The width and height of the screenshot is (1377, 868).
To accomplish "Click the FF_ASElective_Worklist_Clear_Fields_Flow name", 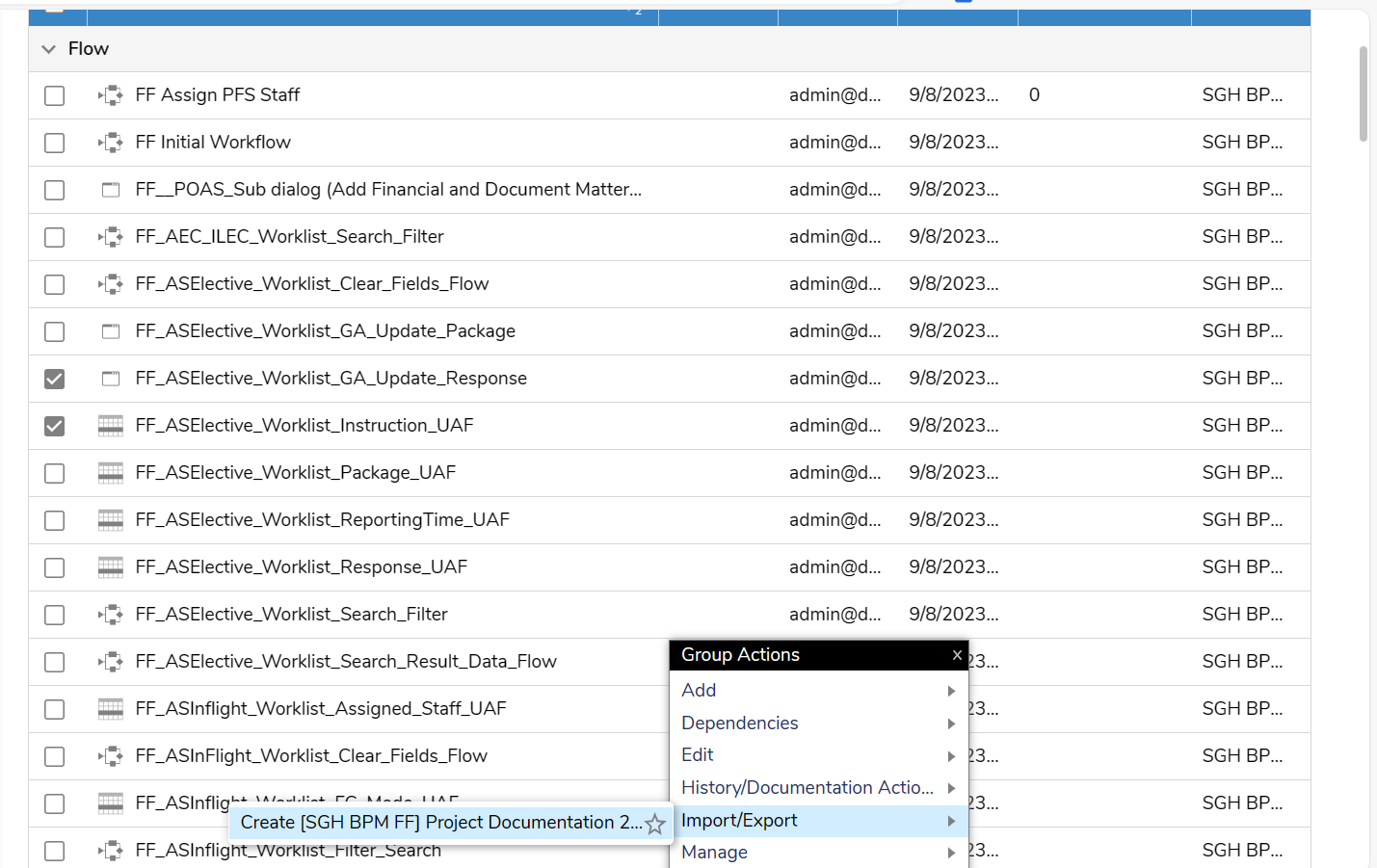I will [x=312, y=284].
